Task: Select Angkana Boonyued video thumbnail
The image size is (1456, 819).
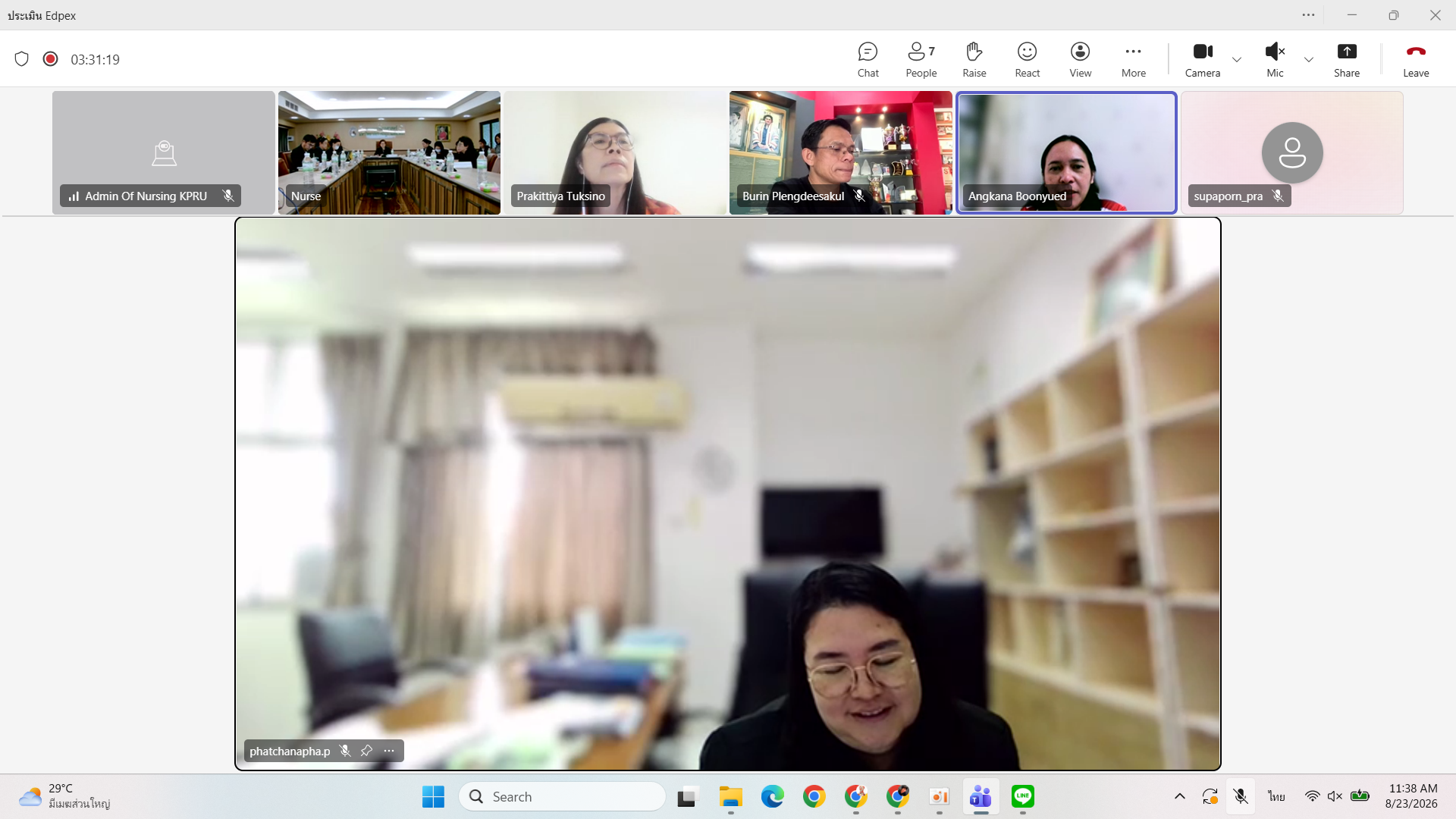Action: 1065,152
